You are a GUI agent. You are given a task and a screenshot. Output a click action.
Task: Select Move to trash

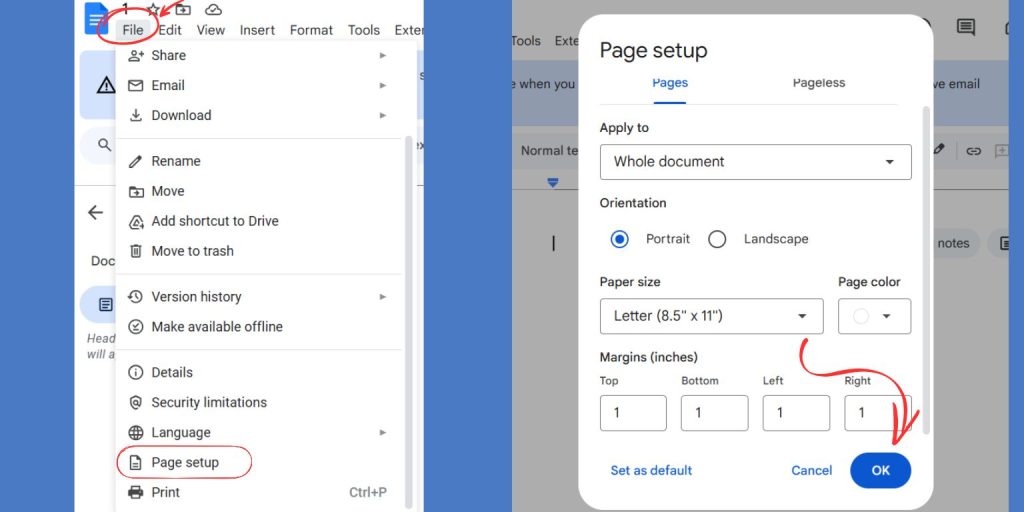pos(260,251)
